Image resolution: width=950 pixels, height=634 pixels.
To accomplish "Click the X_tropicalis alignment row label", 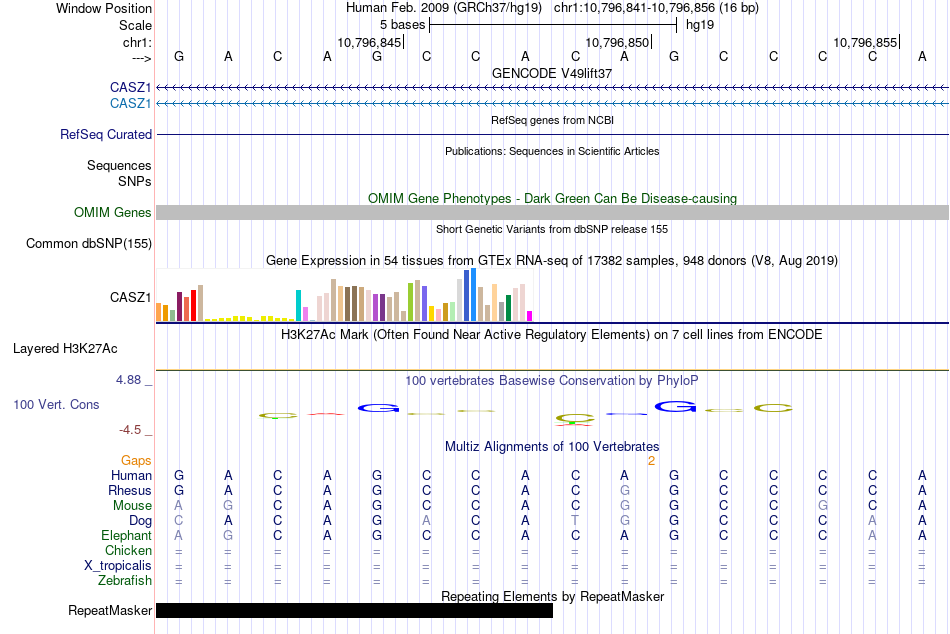I will coord(118,566).
